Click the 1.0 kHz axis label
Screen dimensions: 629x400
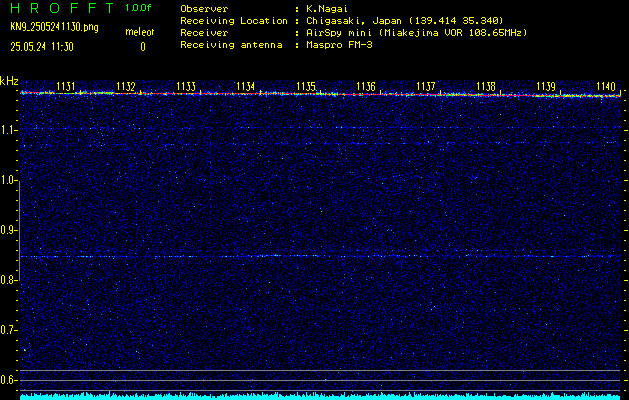(7, 180)
